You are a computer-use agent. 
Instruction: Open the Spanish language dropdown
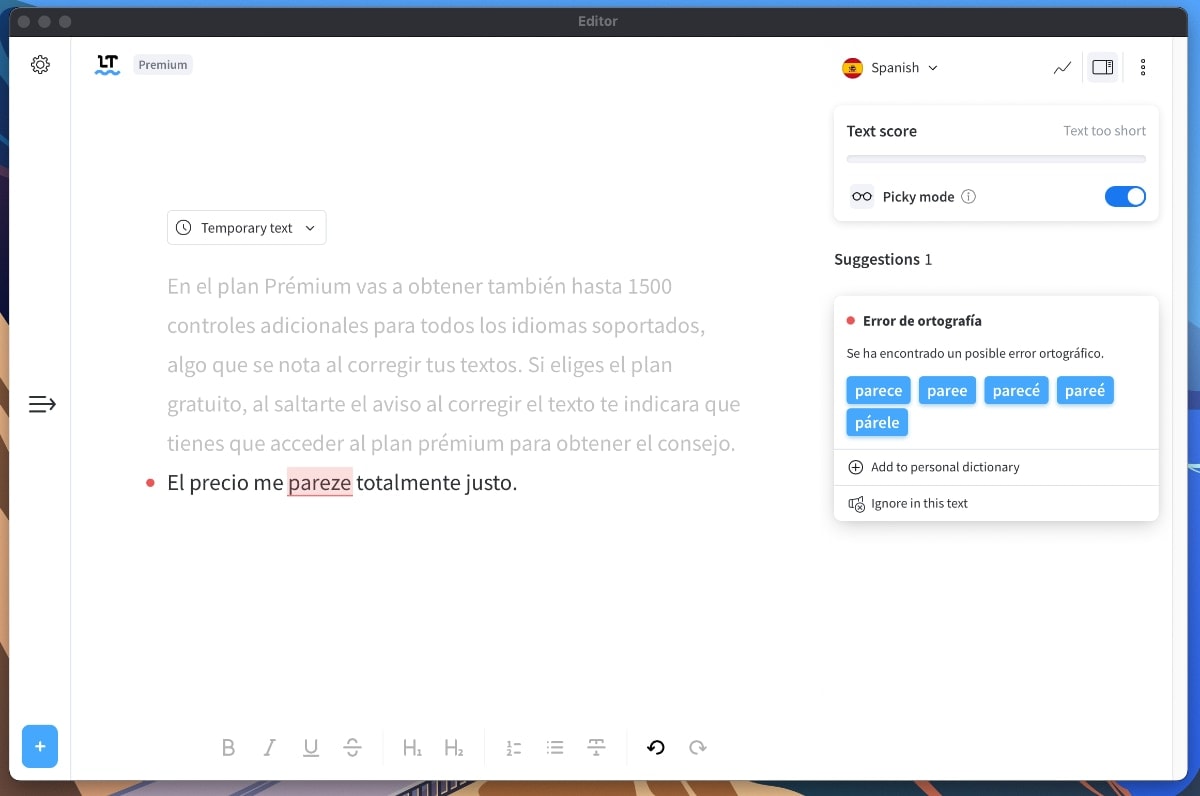click(x=890, y=67)
